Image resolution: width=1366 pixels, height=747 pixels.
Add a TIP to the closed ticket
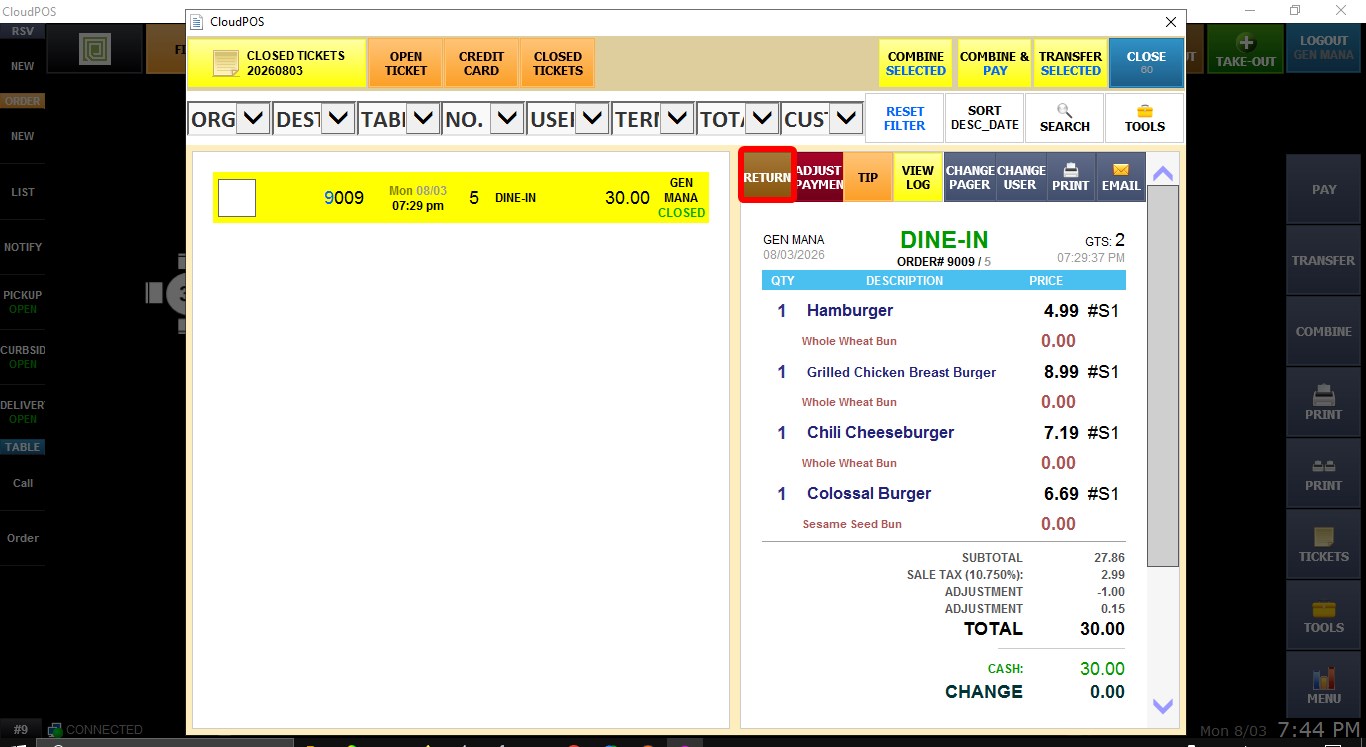click(868, 177)
